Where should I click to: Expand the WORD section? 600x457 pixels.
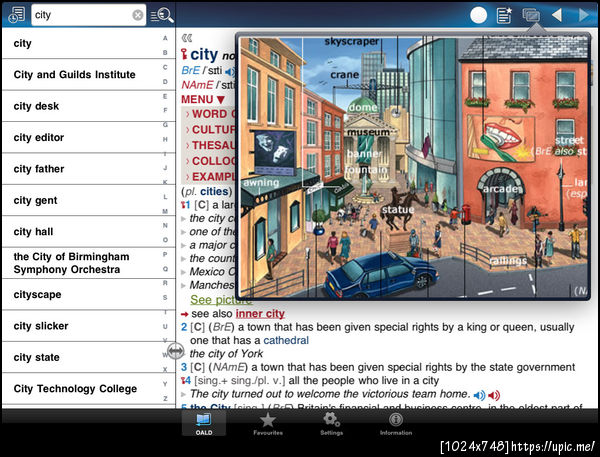210,114
